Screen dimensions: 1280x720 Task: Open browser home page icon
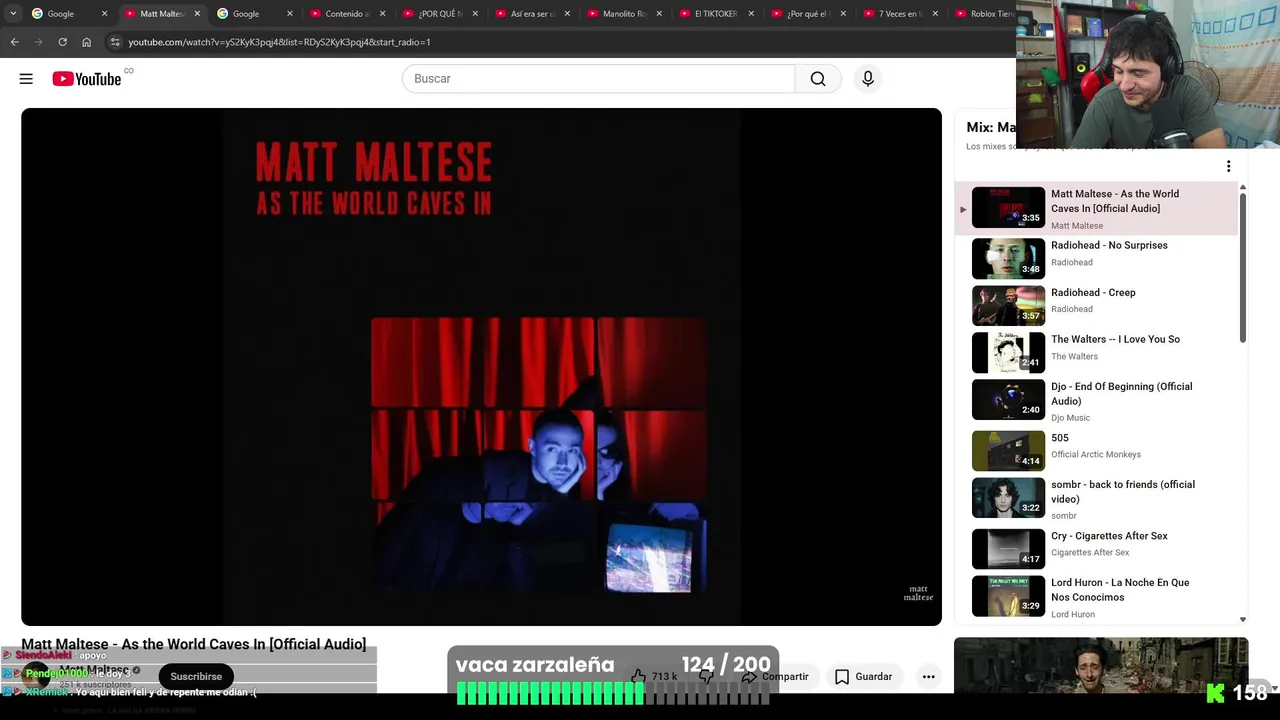86,42
